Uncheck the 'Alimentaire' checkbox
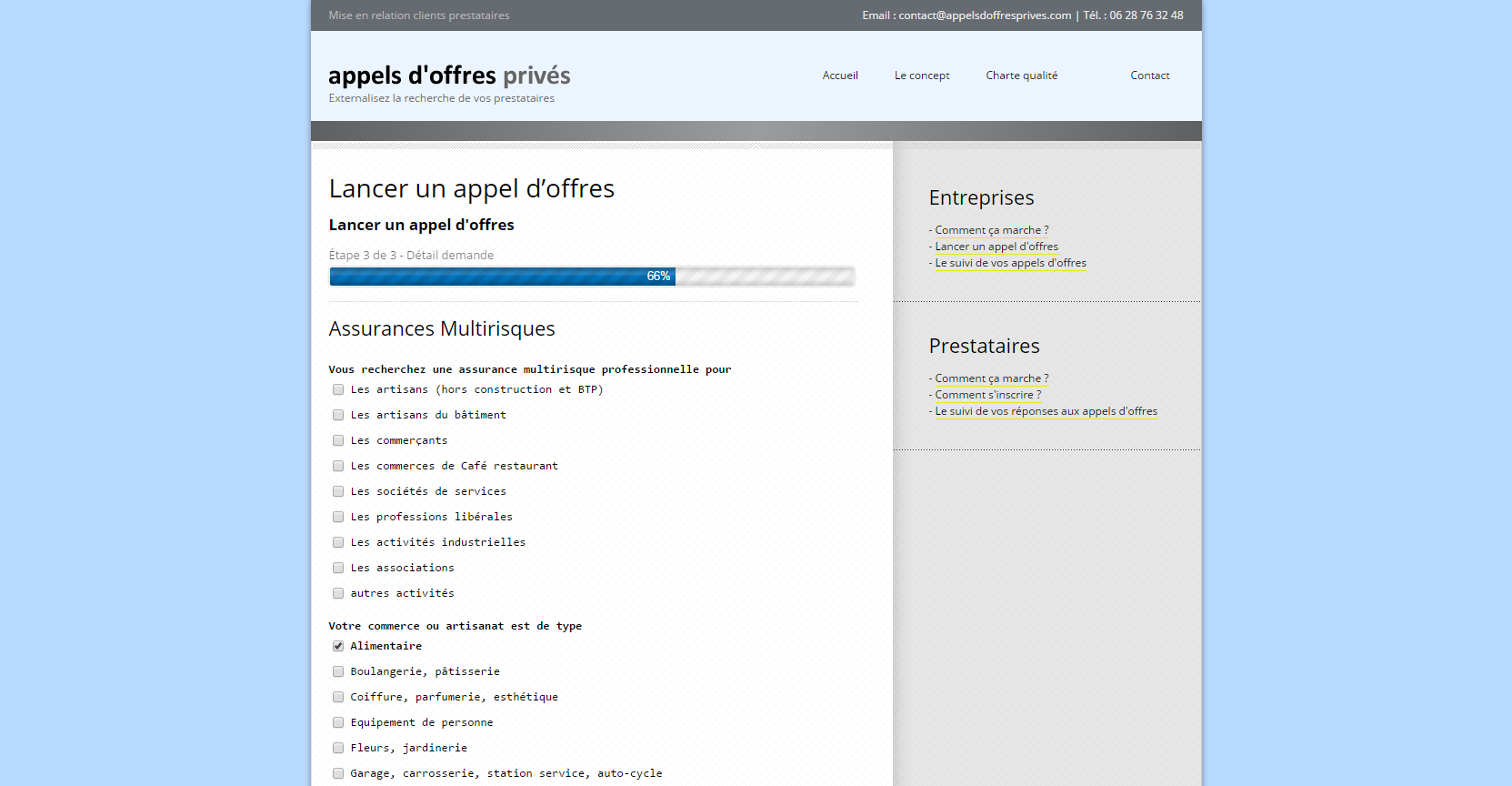This screenshot has width=1512, height=786. [x=338, y=646]
